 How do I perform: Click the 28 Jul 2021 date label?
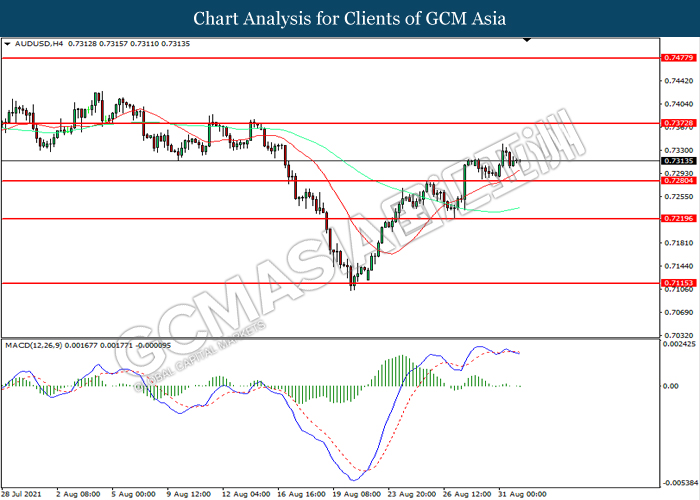(x=21, y=494)
